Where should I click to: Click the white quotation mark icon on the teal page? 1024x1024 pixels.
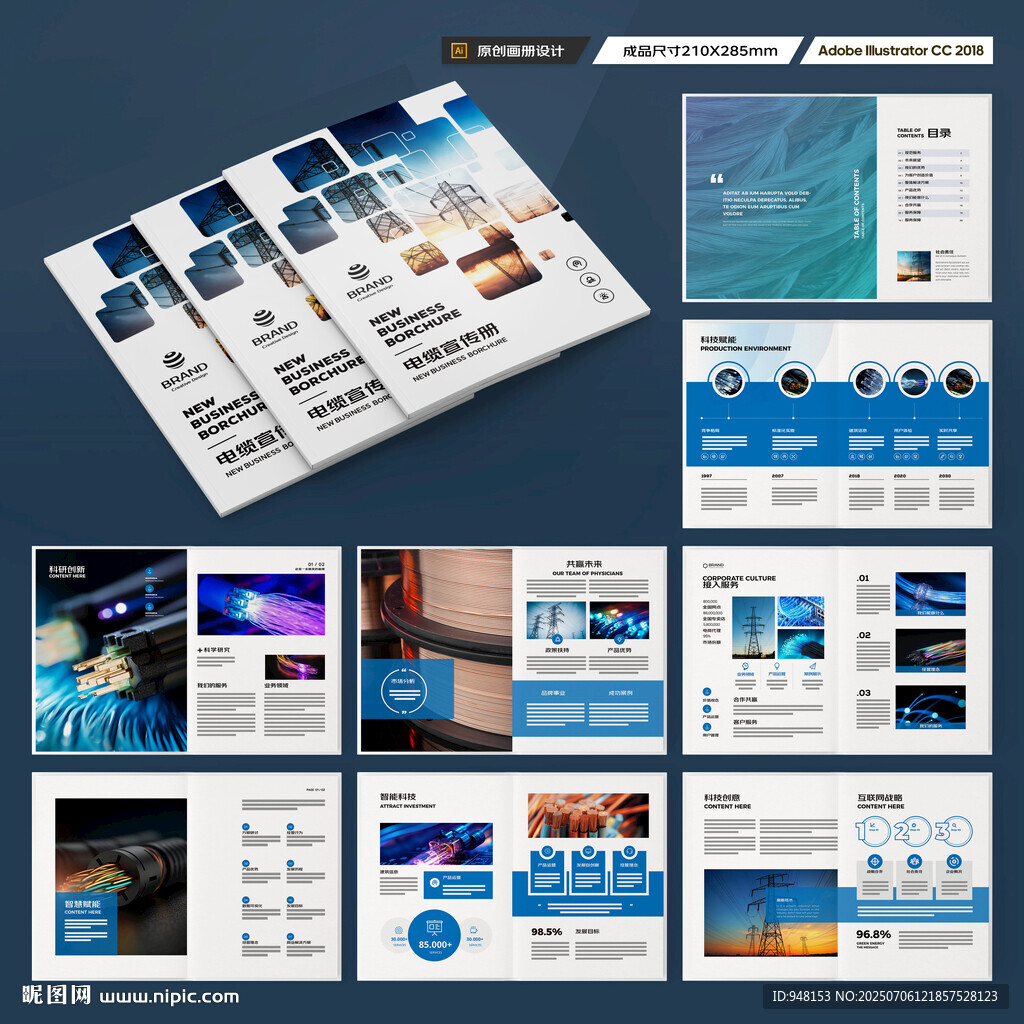click(x=716, y=178)
